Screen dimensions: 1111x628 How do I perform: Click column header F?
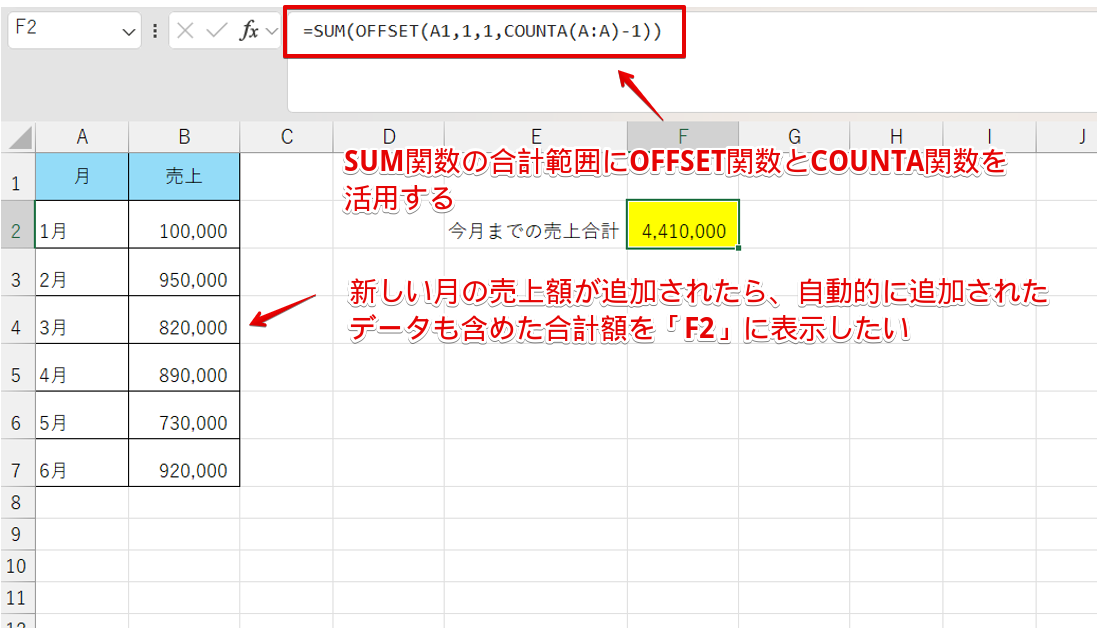pos(683,136)
